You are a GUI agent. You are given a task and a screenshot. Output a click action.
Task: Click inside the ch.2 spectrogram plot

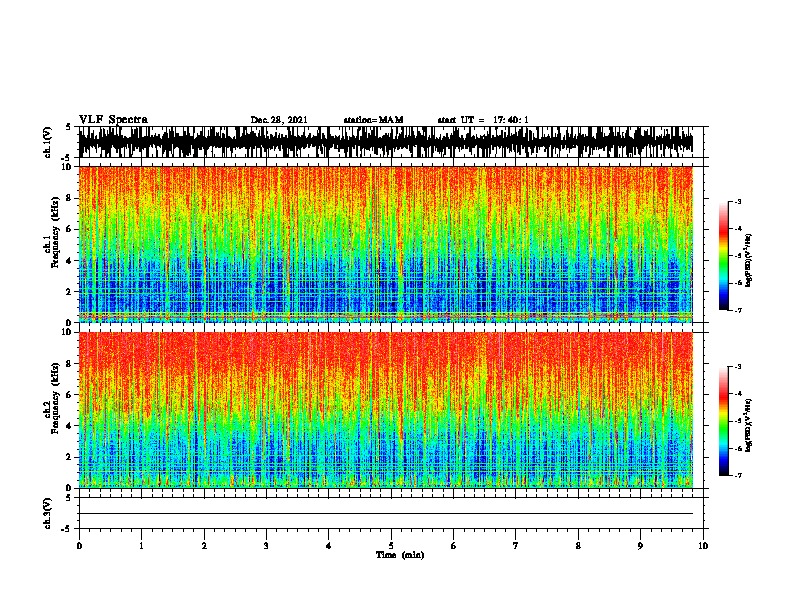pos(386,410)
